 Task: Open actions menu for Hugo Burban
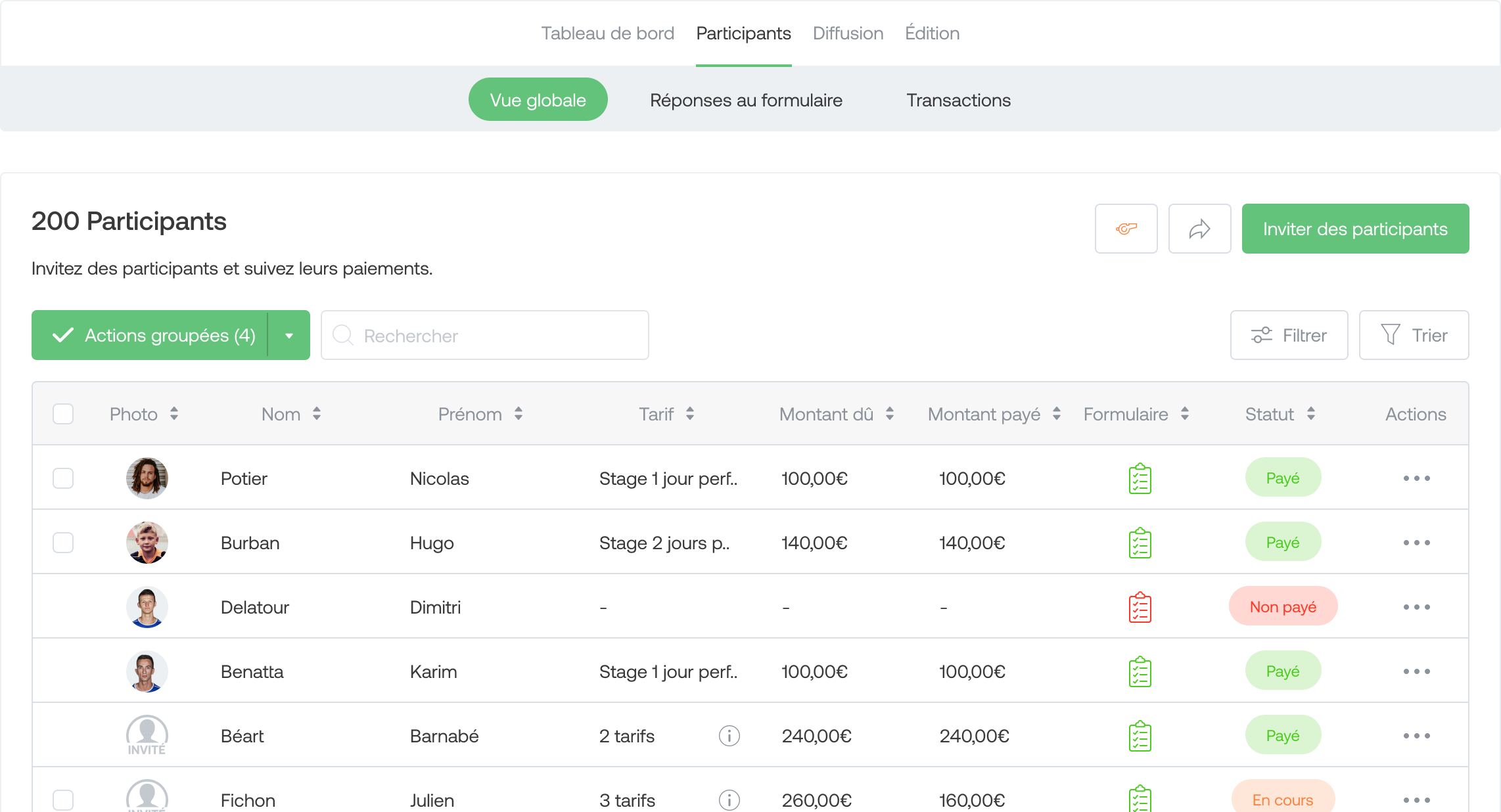[x=1416, y=543]
